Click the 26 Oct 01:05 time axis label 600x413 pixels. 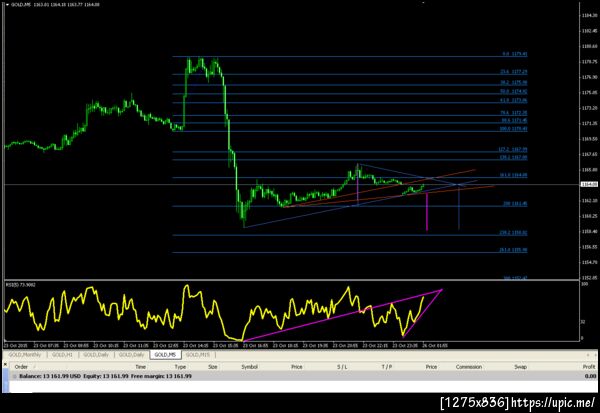[x=435, y=345]
